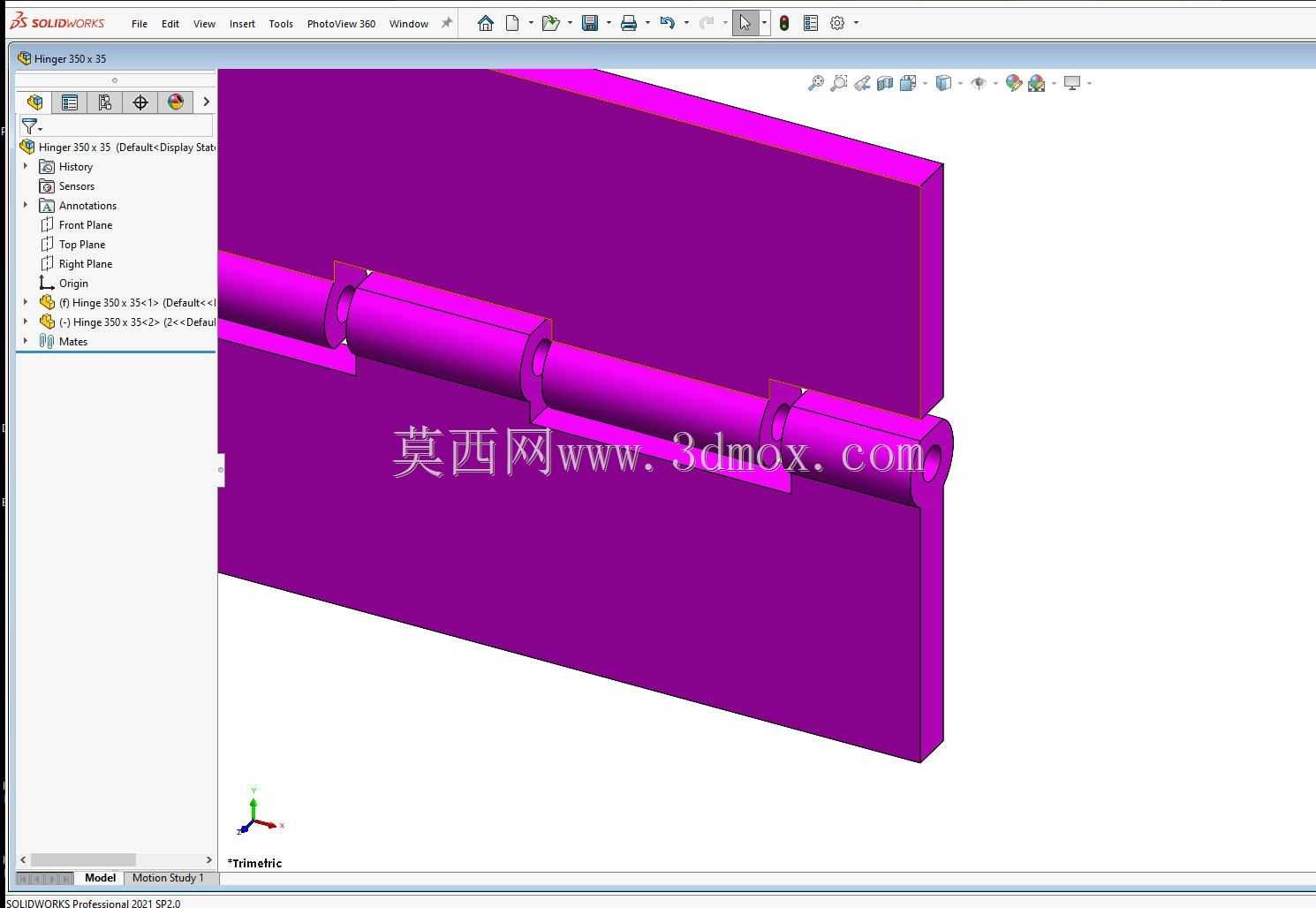Expand the History folder
Image resolution: width=1316 pixels, height=908 pixels.
26,166
